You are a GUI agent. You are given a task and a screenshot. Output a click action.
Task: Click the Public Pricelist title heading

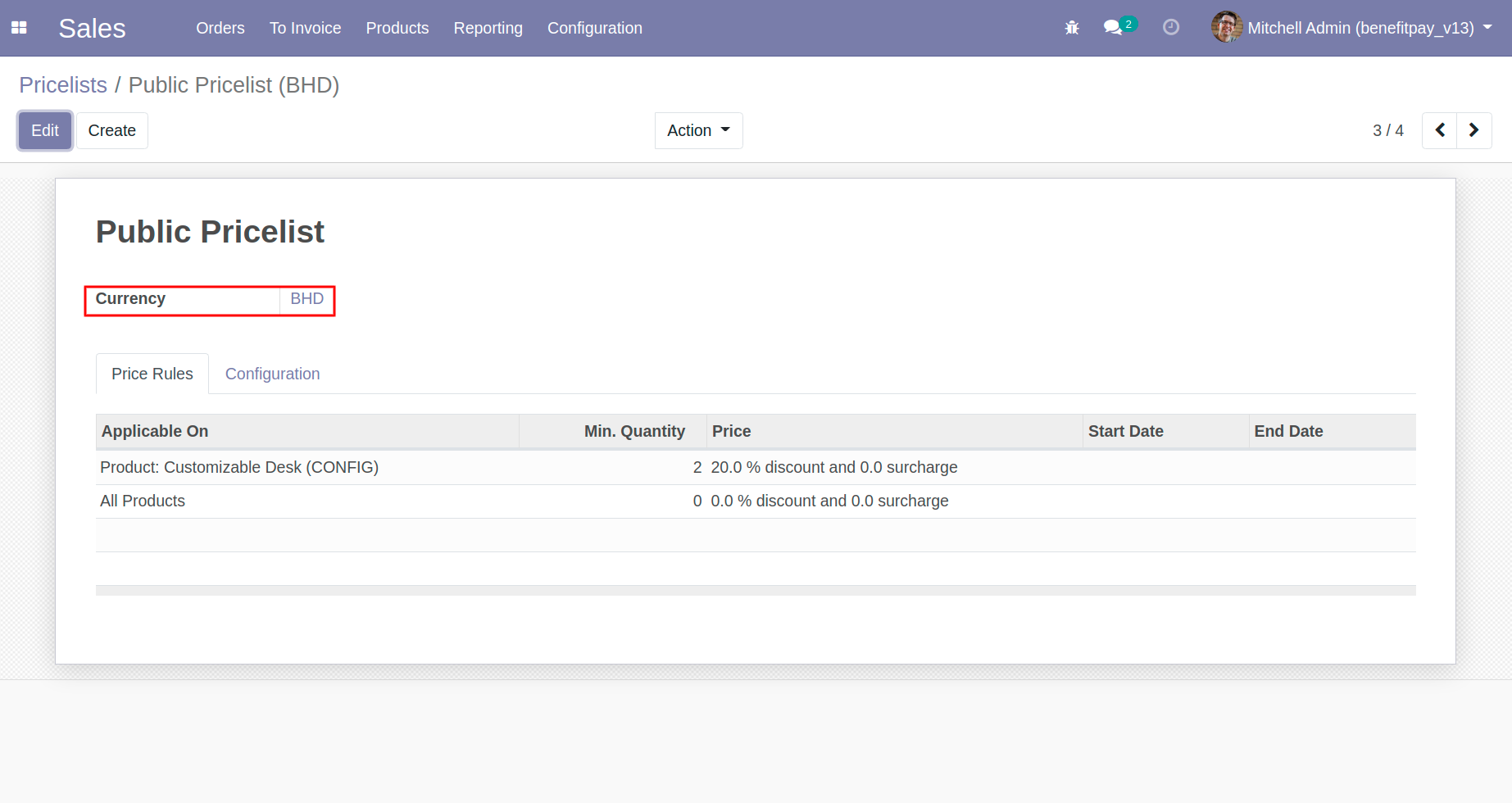(211, 232)
